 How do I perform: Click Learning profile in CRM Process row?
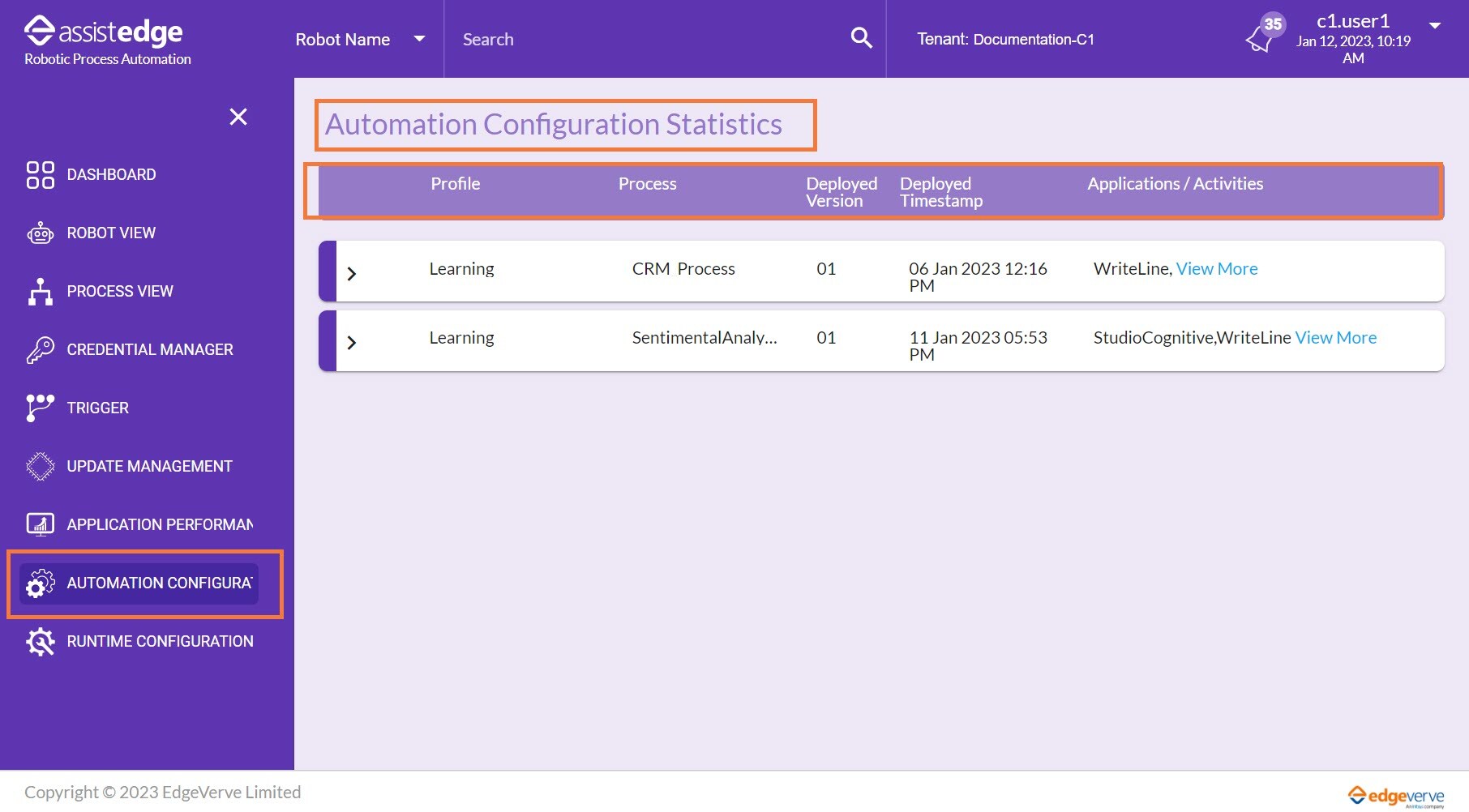461,269
